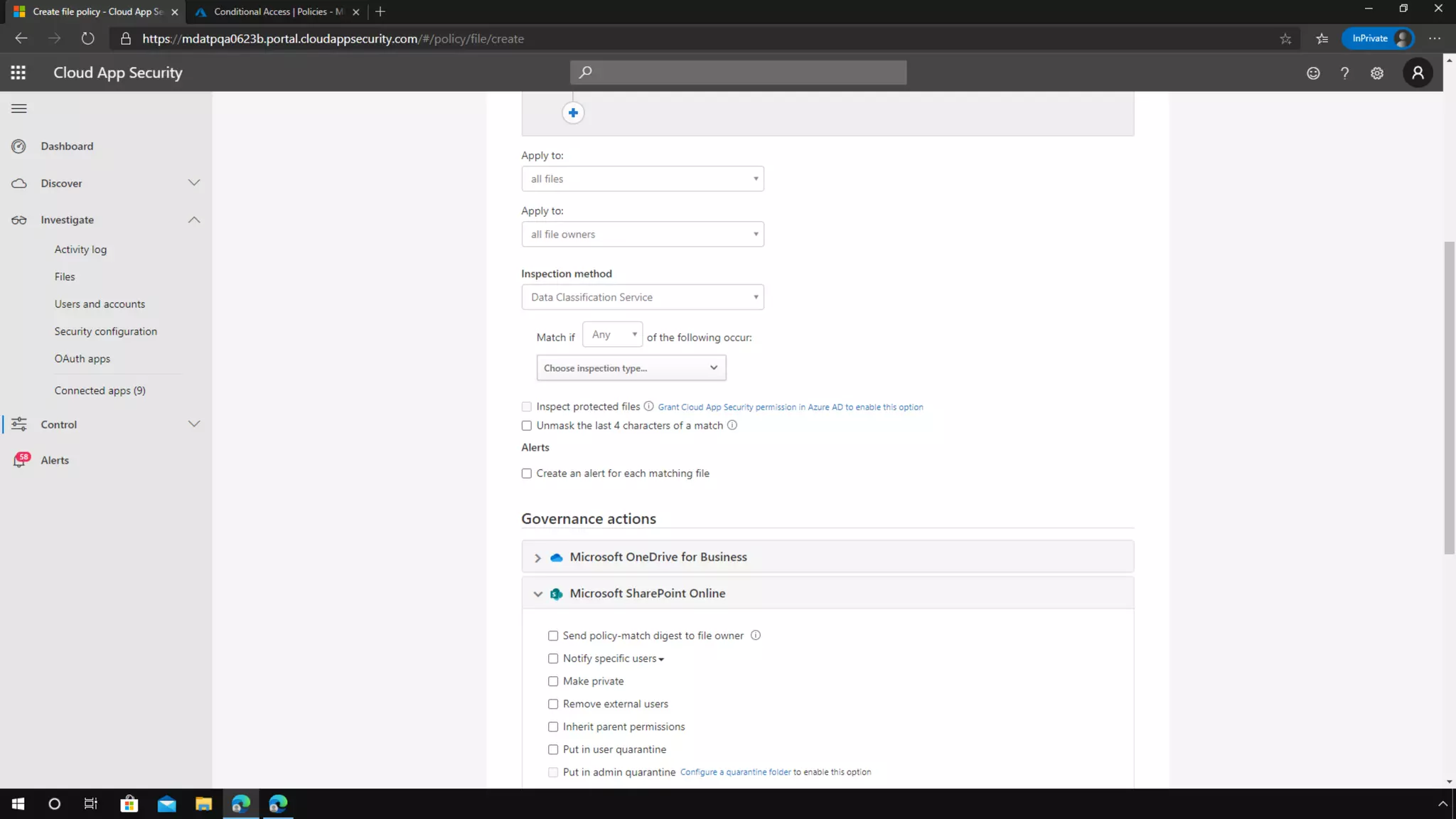Image resolution: width=1456 pixels, height=819 pixels.
Task: Enable Create an alert for each matching file
Action: tap(527, 473)
